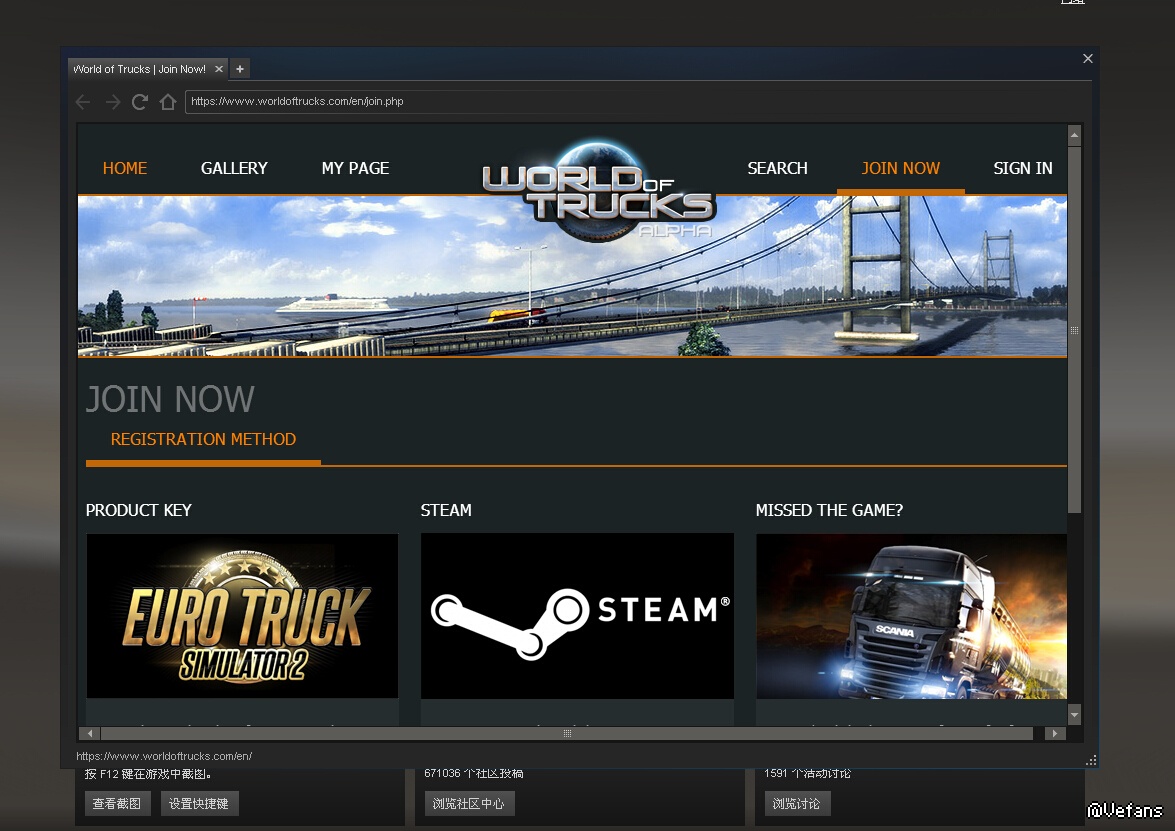1175x831 pixels.
Task: Click the resize grip at window corner
Action: point(1091,760)
